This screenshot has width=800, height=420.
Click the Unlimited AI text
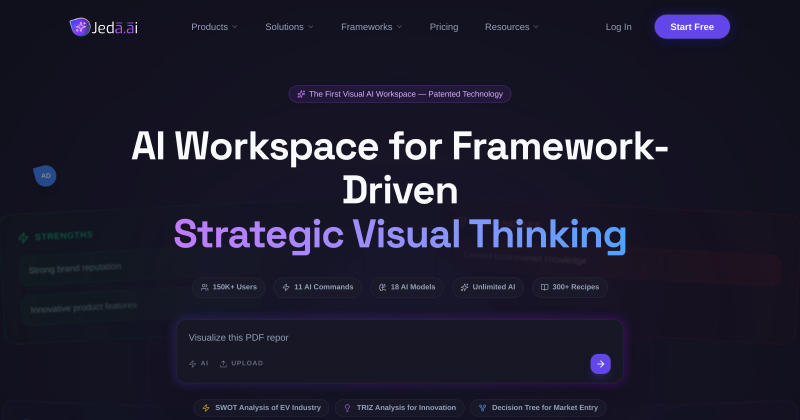point(494,287)
